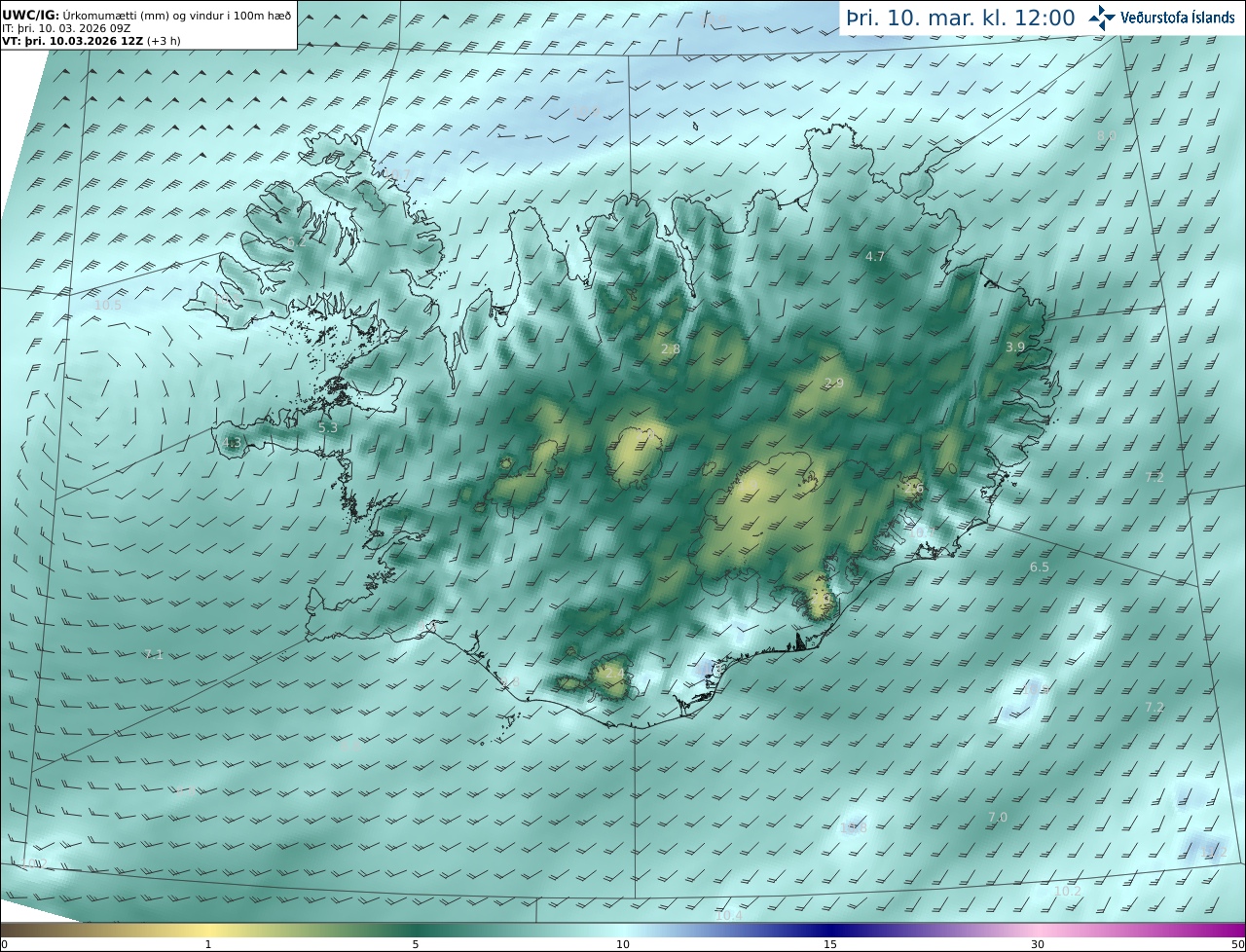Click the color scale tick label 0
Viewport: 1246px width, 952px height.
[x=4, y=944]
